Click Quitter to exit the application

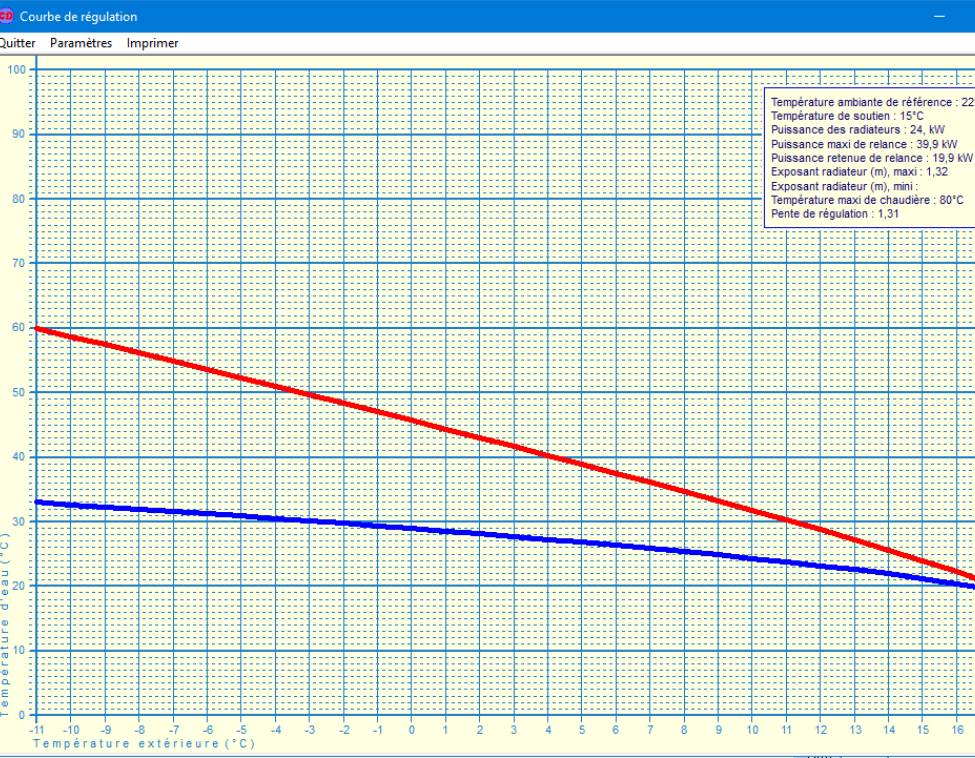(17, 43)
